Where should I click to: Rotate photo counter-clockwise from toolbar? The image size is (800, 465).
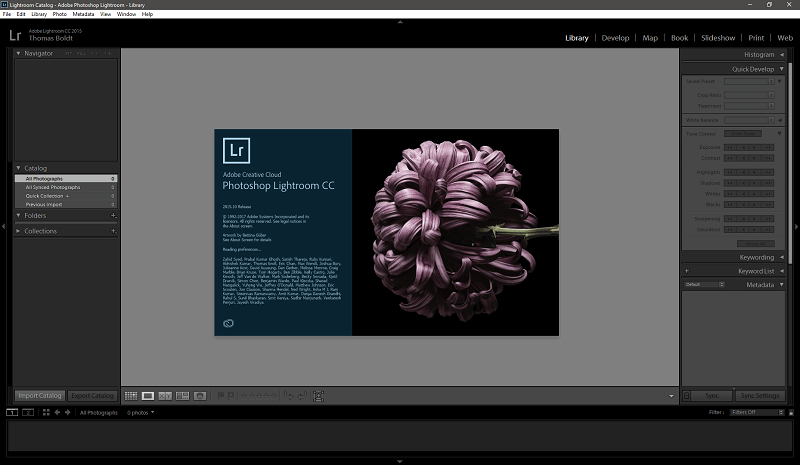pyautogui.click(x=288, y=396)
